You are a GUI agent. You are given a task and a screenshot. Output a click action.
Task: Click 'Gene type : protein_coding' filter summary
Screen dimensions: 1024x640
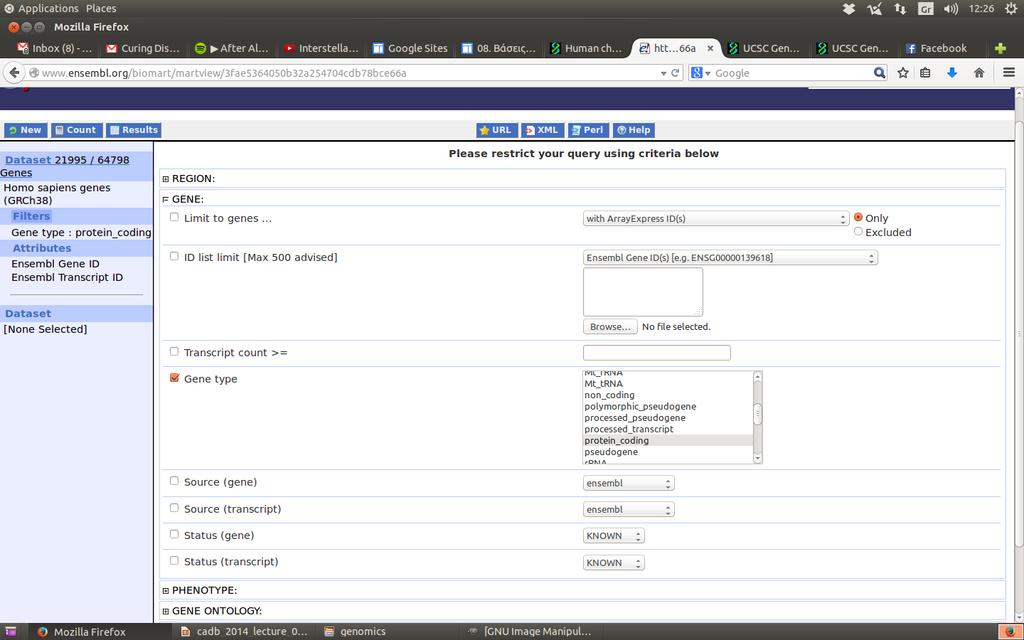(x=81, y=232)
